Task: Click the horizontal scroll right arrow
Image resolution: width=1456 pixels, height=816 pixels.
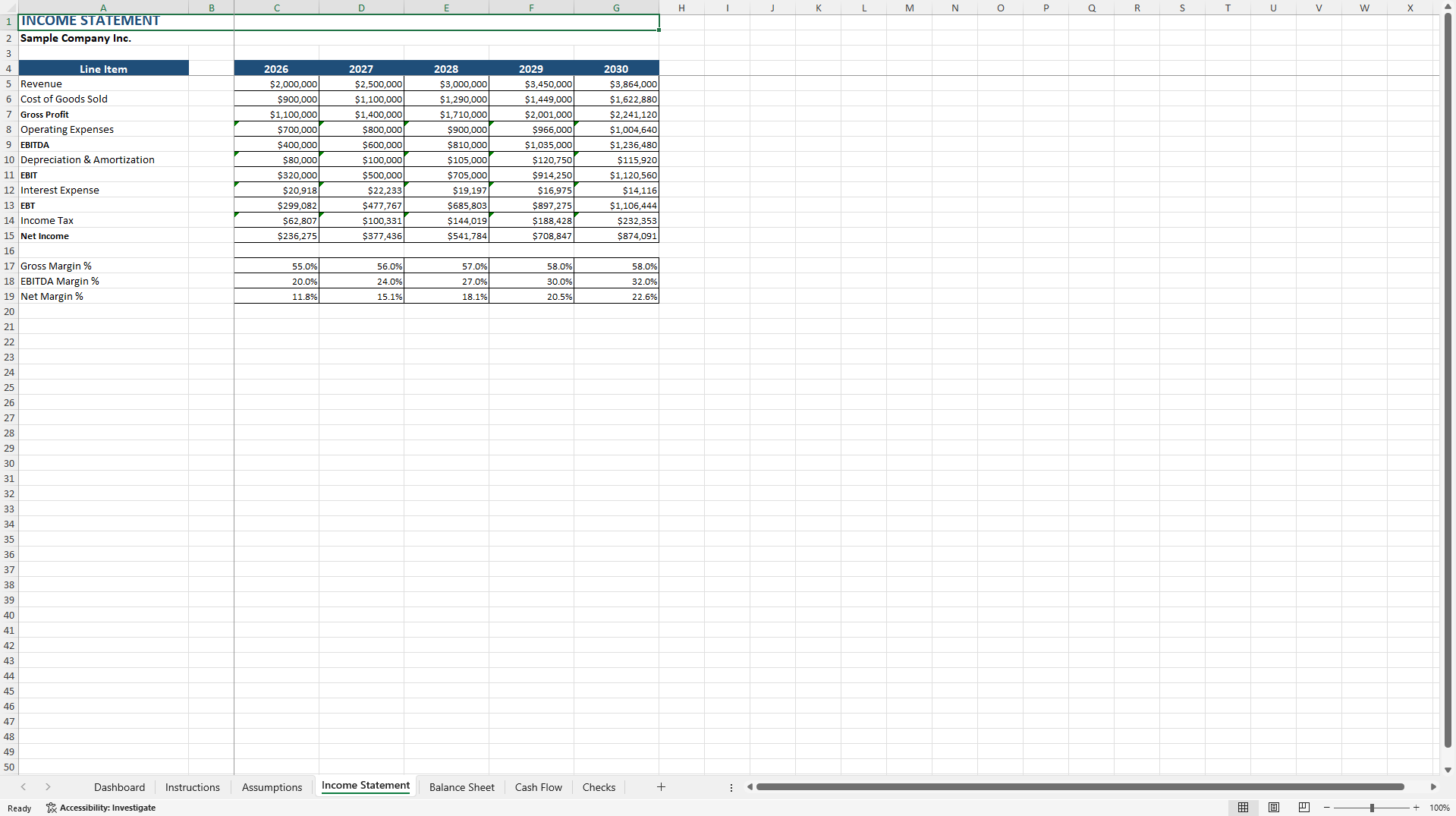Action: [x=1433, y=787]
